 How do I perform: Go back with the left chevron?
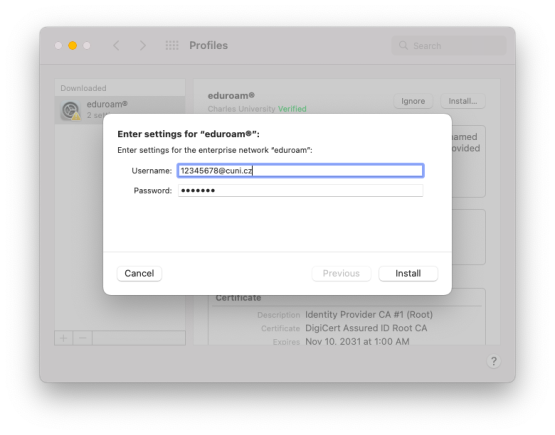pyautogui.click(x=116, y=45)
